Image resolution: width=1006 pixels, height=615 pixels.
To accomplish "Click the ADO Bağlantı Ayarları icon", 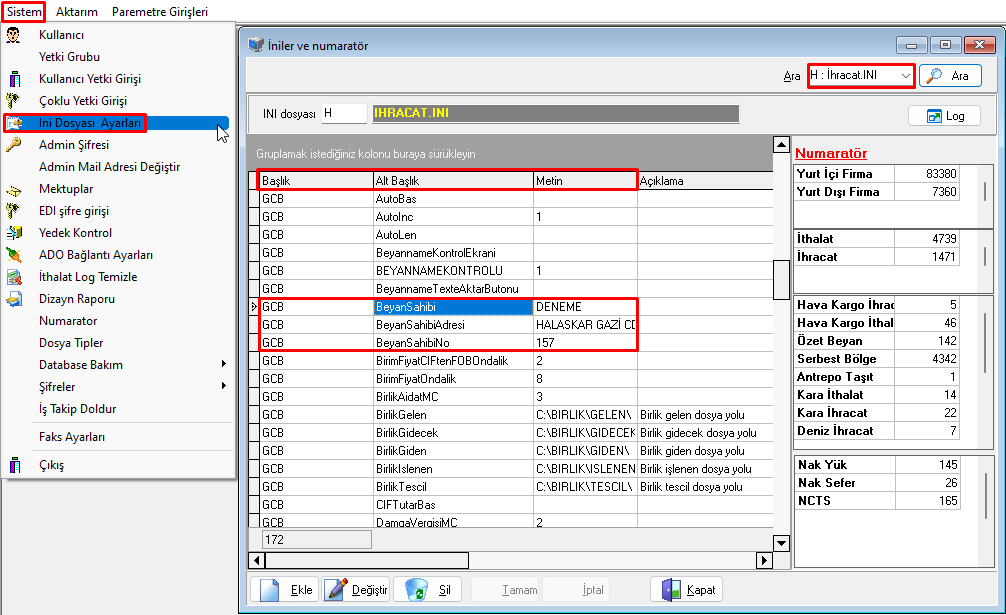I will tap(13, 255).
